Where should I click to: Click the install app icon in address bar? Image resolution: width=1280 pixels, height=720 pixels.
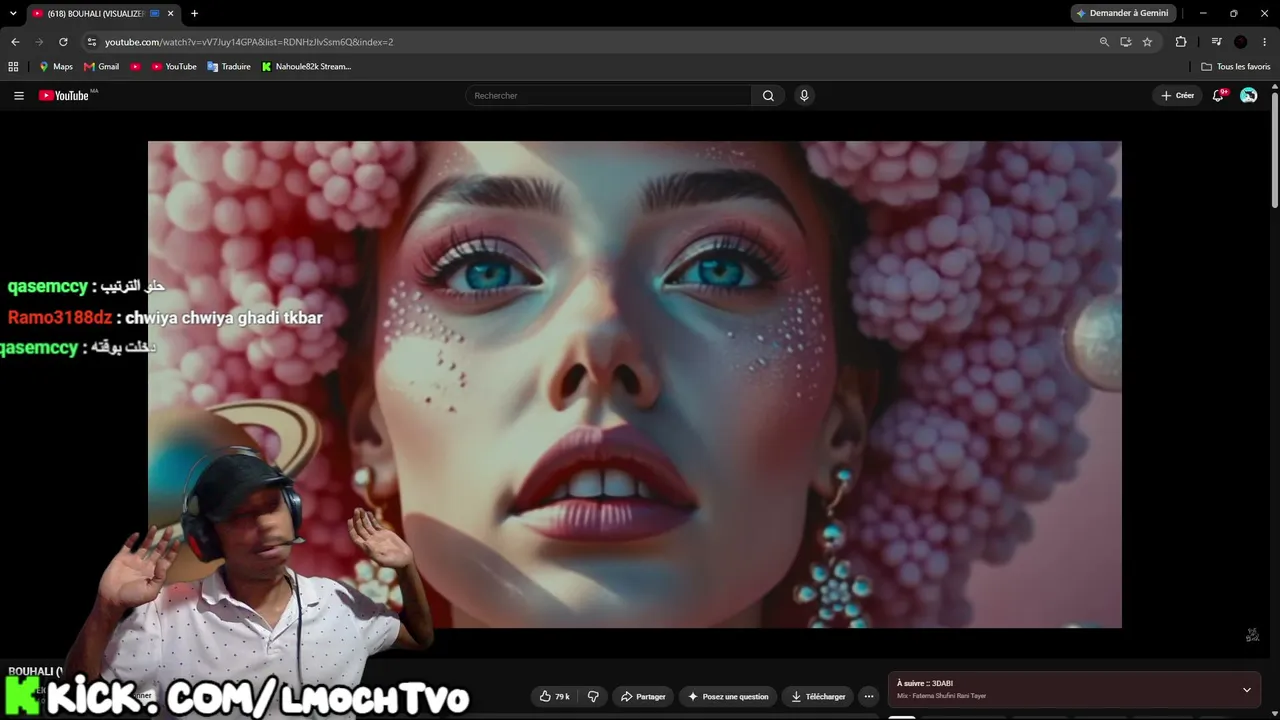tap(1126, 42)
